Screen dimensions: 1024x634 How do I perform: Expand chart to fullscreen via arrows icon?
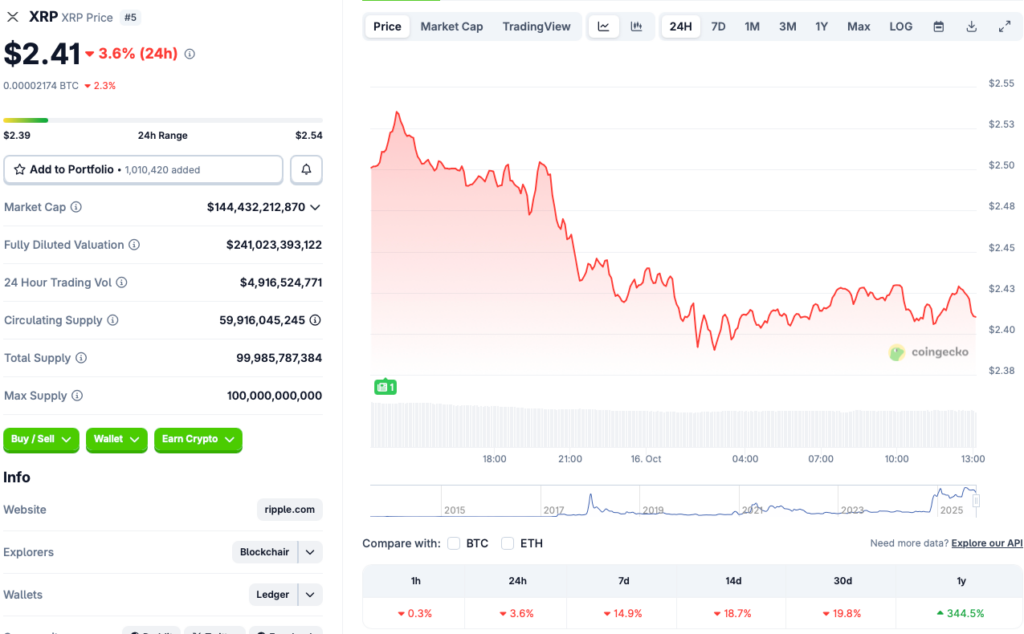1005,26
